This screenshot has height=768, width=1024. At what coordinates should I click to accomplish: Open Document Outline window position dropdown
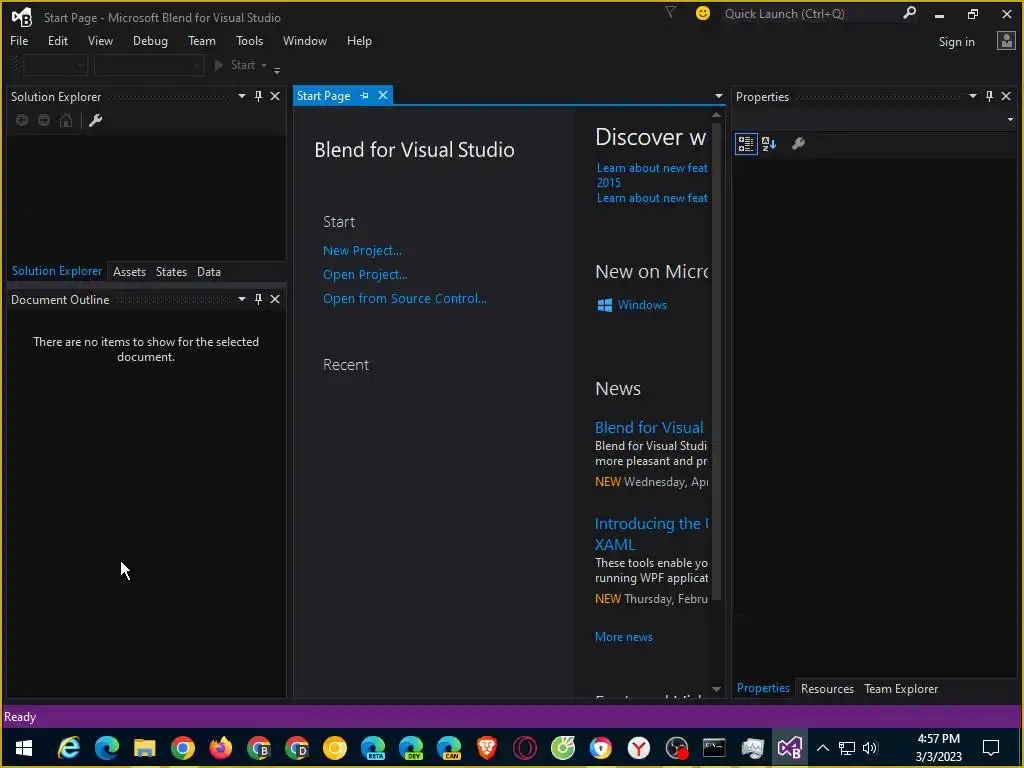click(x=242, y=299)
